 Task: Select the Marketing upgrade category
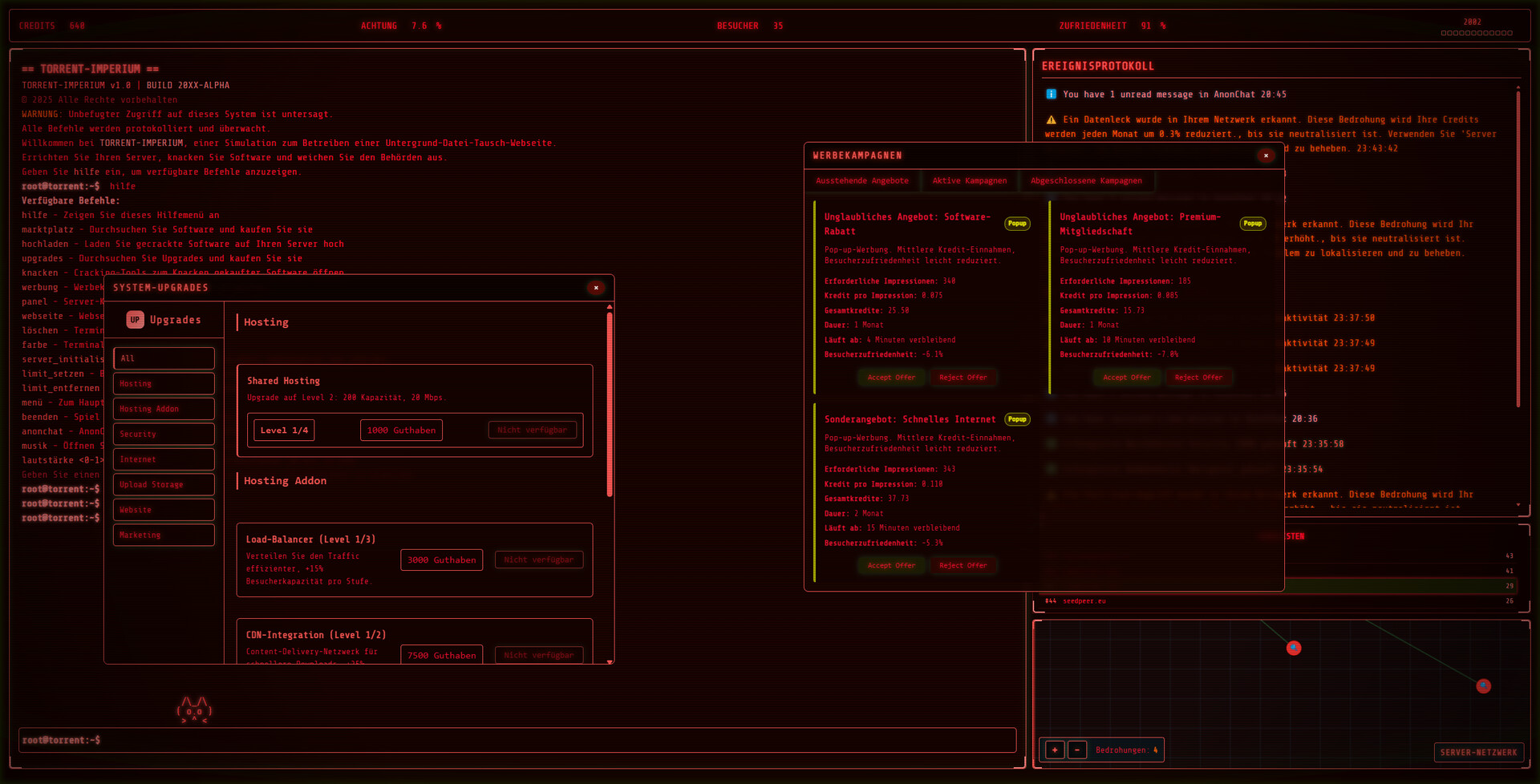(x=164, y=535)
